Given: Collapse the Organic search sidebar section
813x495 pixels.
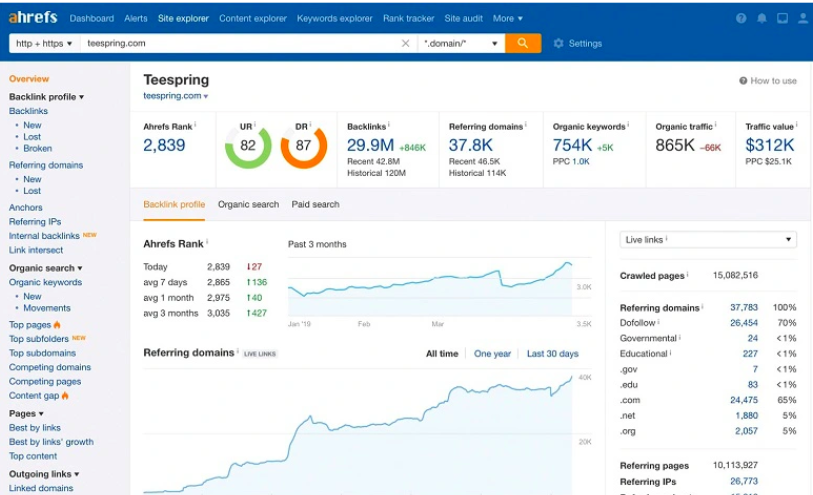Looking at the screenshot, I should click(x=46, y=268).
